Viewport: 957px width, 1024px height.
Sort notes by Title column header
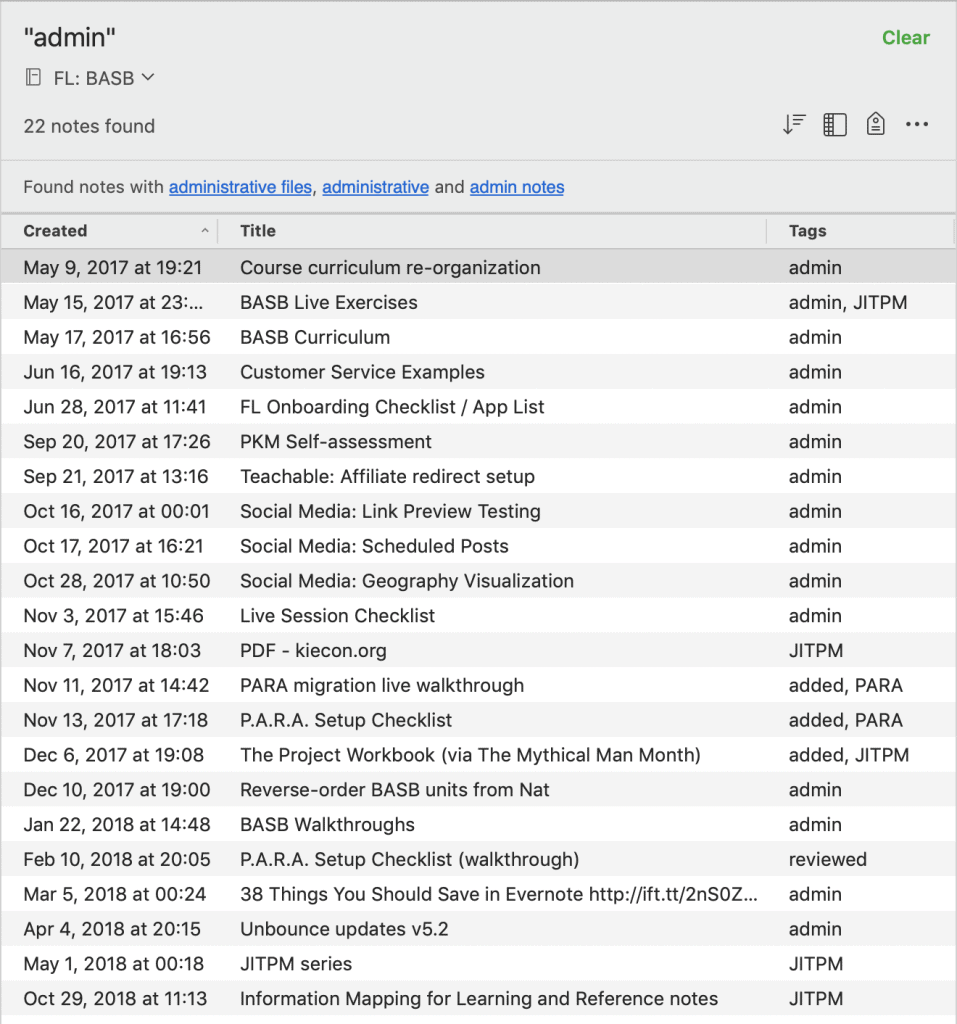pos(258,231)
